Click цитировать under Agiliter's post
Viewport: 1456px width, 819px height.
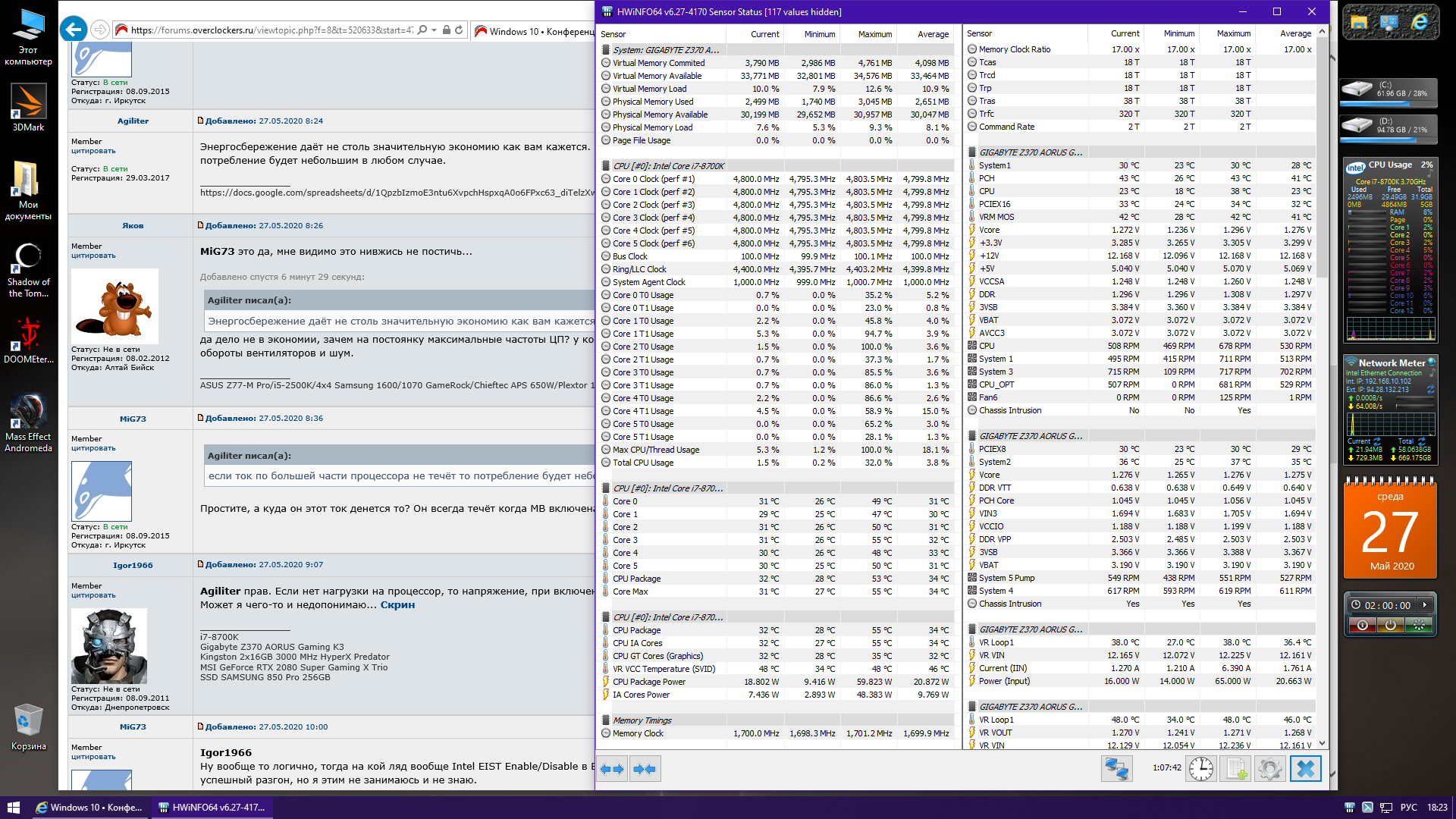93,151
